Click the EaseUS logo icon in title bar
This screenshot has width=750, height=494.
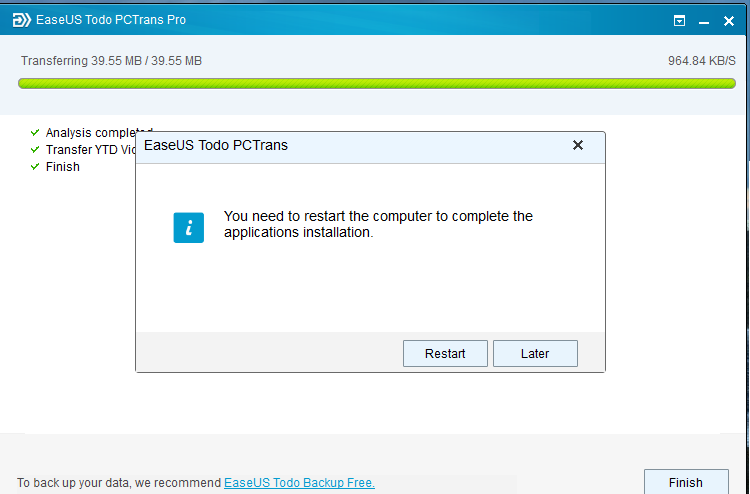pyautogui.click(x=21, y=20)
